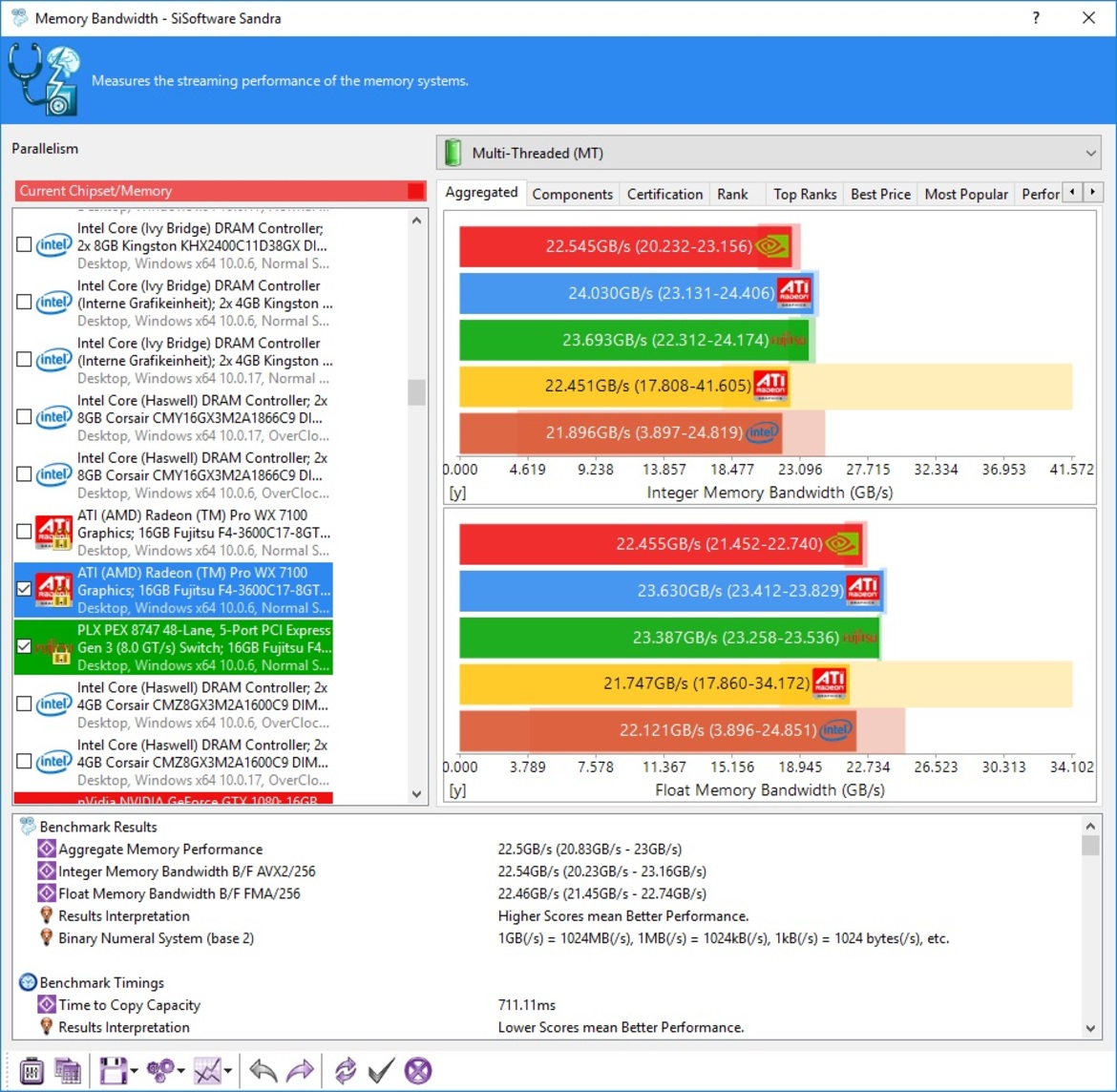Click the floppy disk save icon
The width and height of the screenshot is (1117, 1092).
[113, 1071]
